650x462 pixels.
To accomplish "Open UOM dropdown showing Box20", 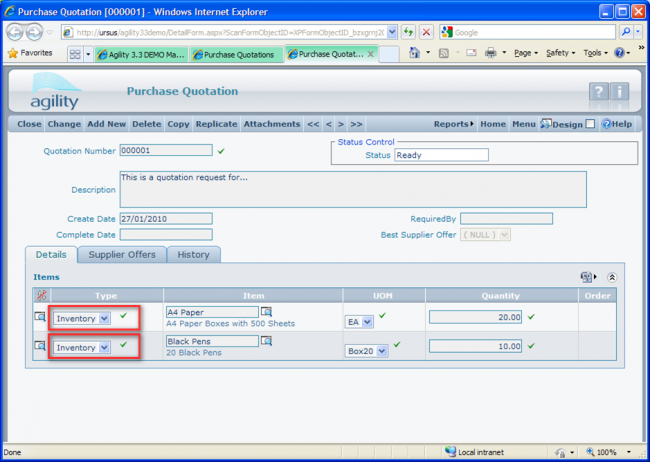I will (x=382, y=351).
